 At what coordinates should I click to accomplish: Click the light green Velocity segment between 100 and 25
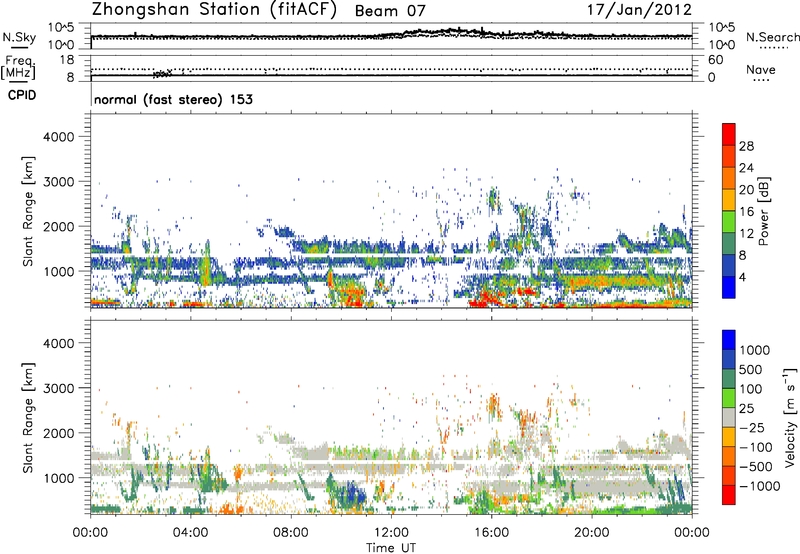click(729, 398)
